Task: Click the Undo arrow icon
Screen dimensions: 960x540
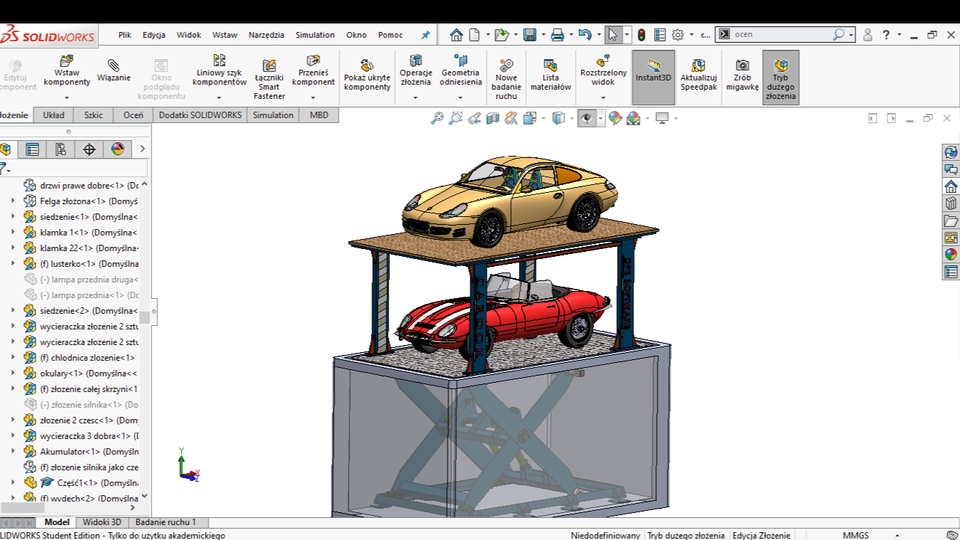Action: pyautogui.click(x=585, y=35)
